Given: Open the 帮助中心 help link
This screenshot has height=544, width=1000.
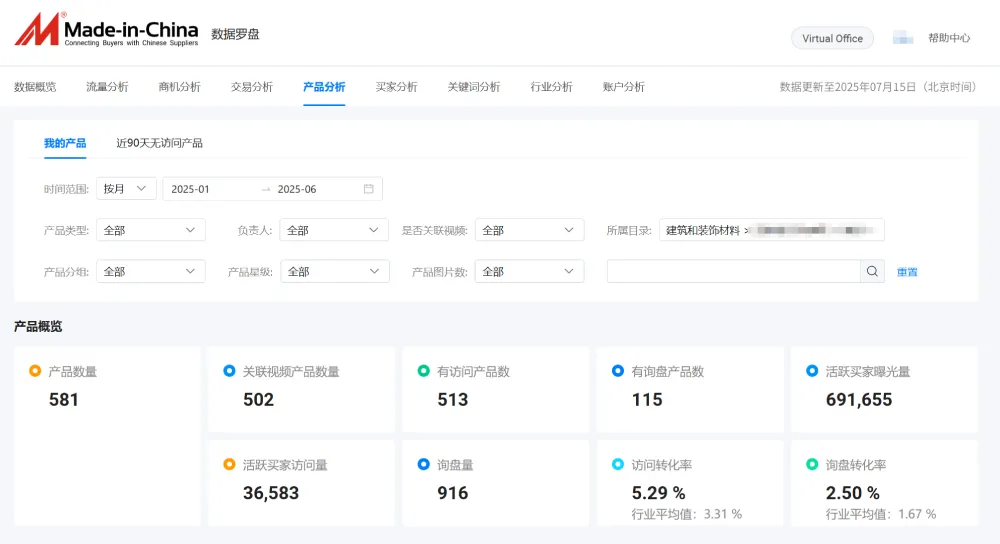Looking at the screenshot, I should pyautogui.click(x=948, y=38).
